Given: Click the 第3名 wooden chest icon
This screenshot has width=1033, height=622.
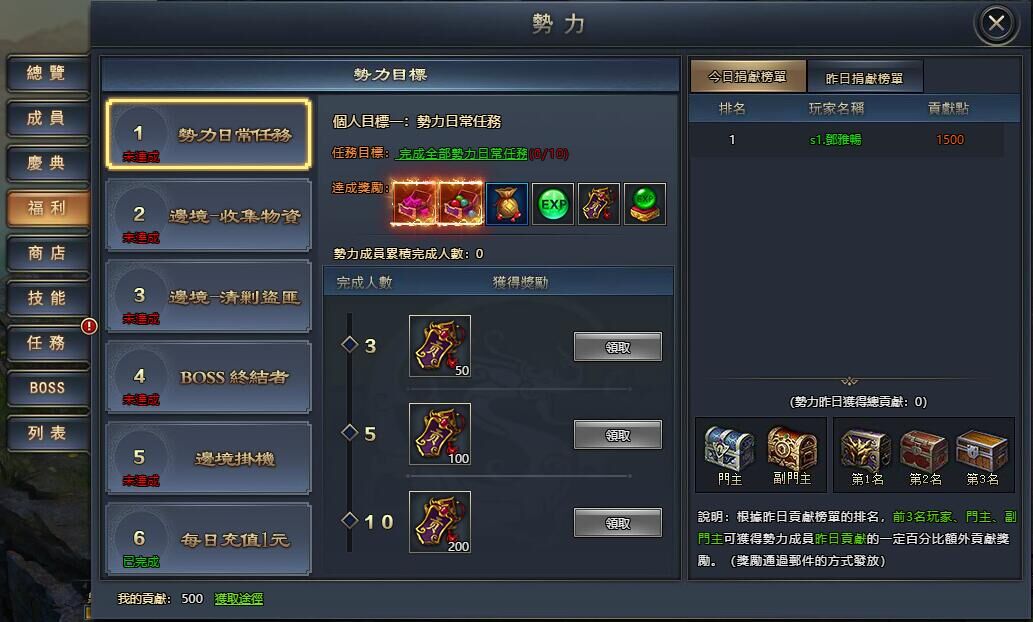Looking at the screenshot, I should click(x=982, y=450).
